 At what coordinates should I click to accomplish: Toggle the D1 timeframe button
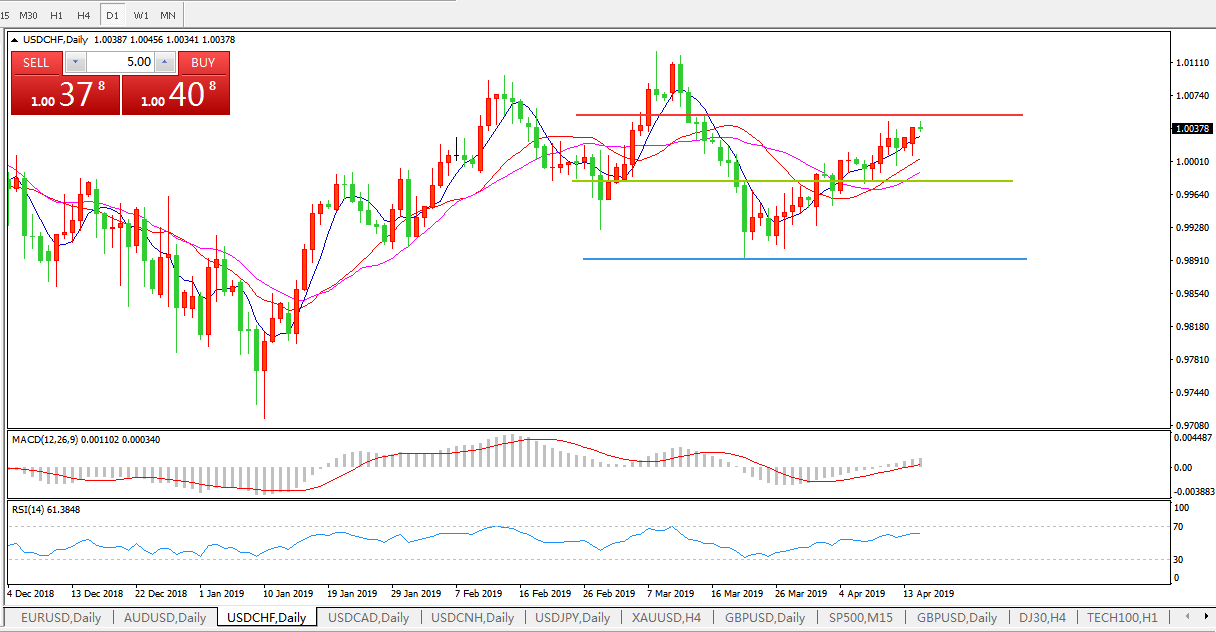click(x=113, y=15)
